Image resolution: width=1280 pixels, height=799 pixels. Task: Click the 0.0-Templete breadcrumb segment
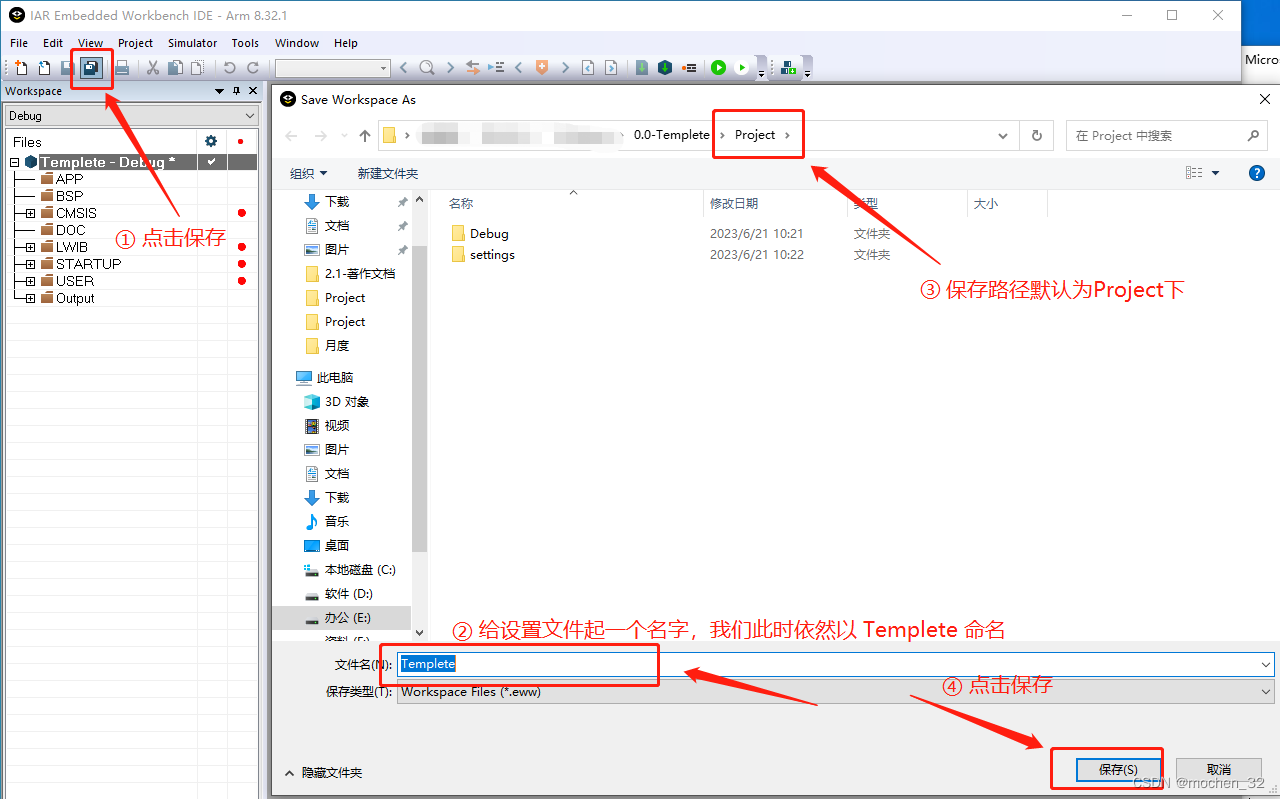pos(671,135)
